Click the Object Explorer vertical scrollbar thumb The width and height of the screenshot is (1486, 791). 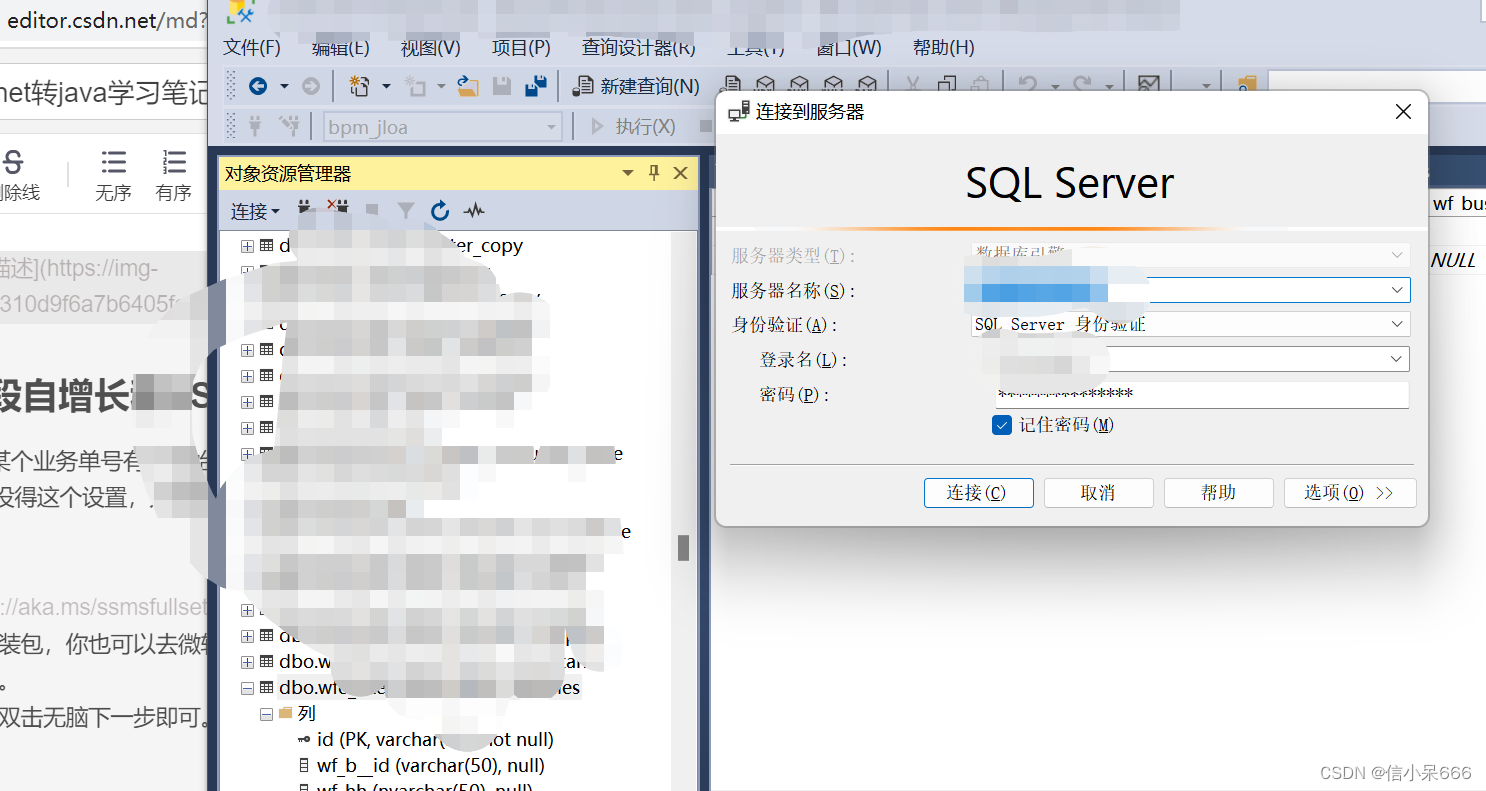[x=684, y=547]
